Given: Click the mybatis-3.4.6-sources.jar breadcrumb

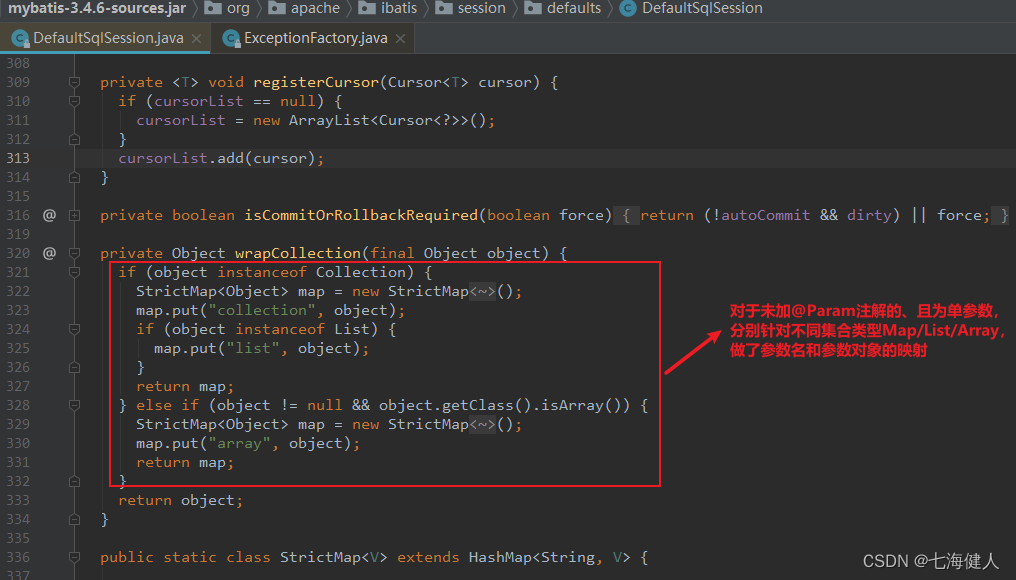Looking at the screenshot, I should coord(95,9).
